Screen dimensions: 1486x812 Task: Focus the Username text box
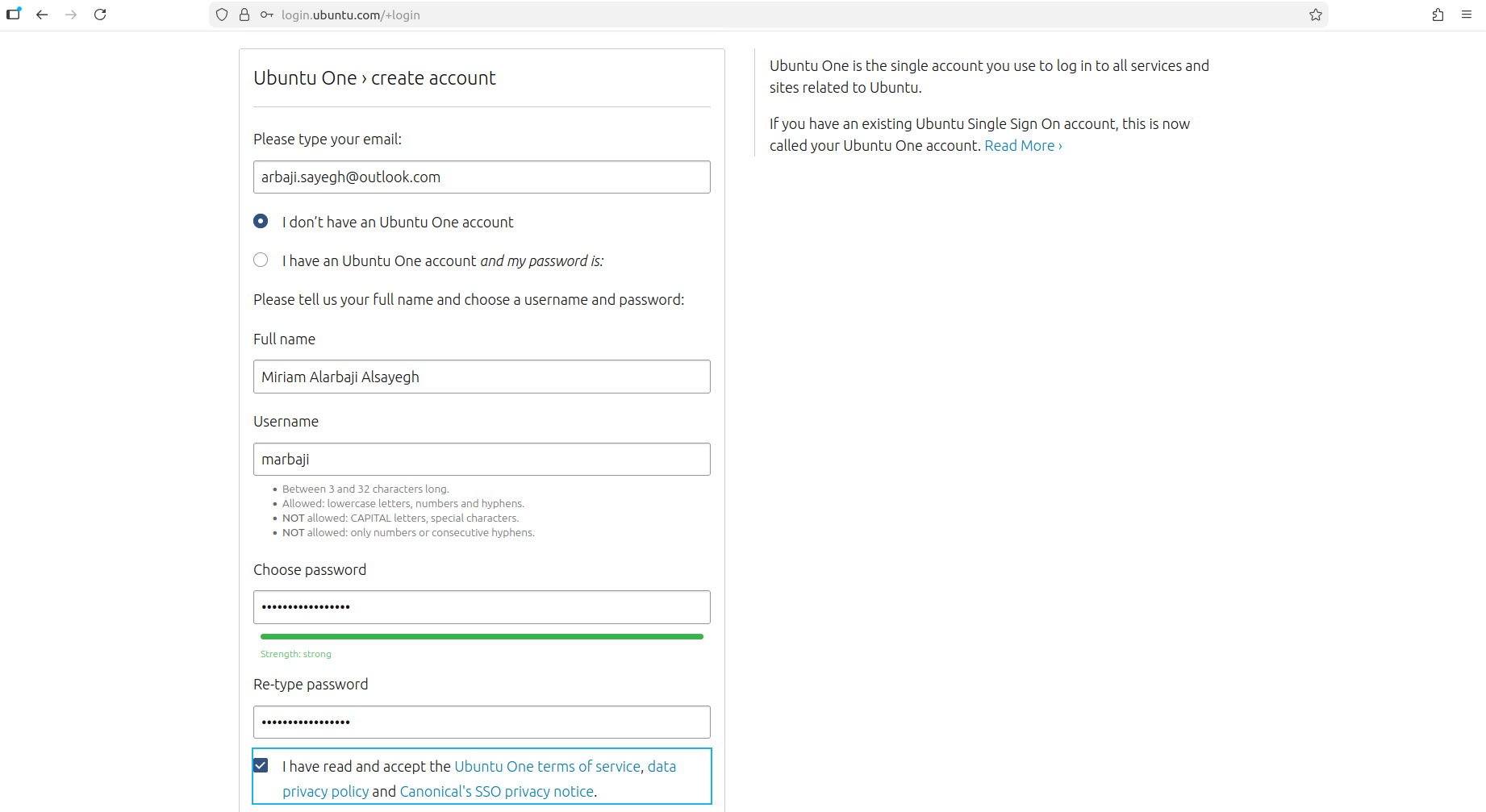click(x=482, y=459)
